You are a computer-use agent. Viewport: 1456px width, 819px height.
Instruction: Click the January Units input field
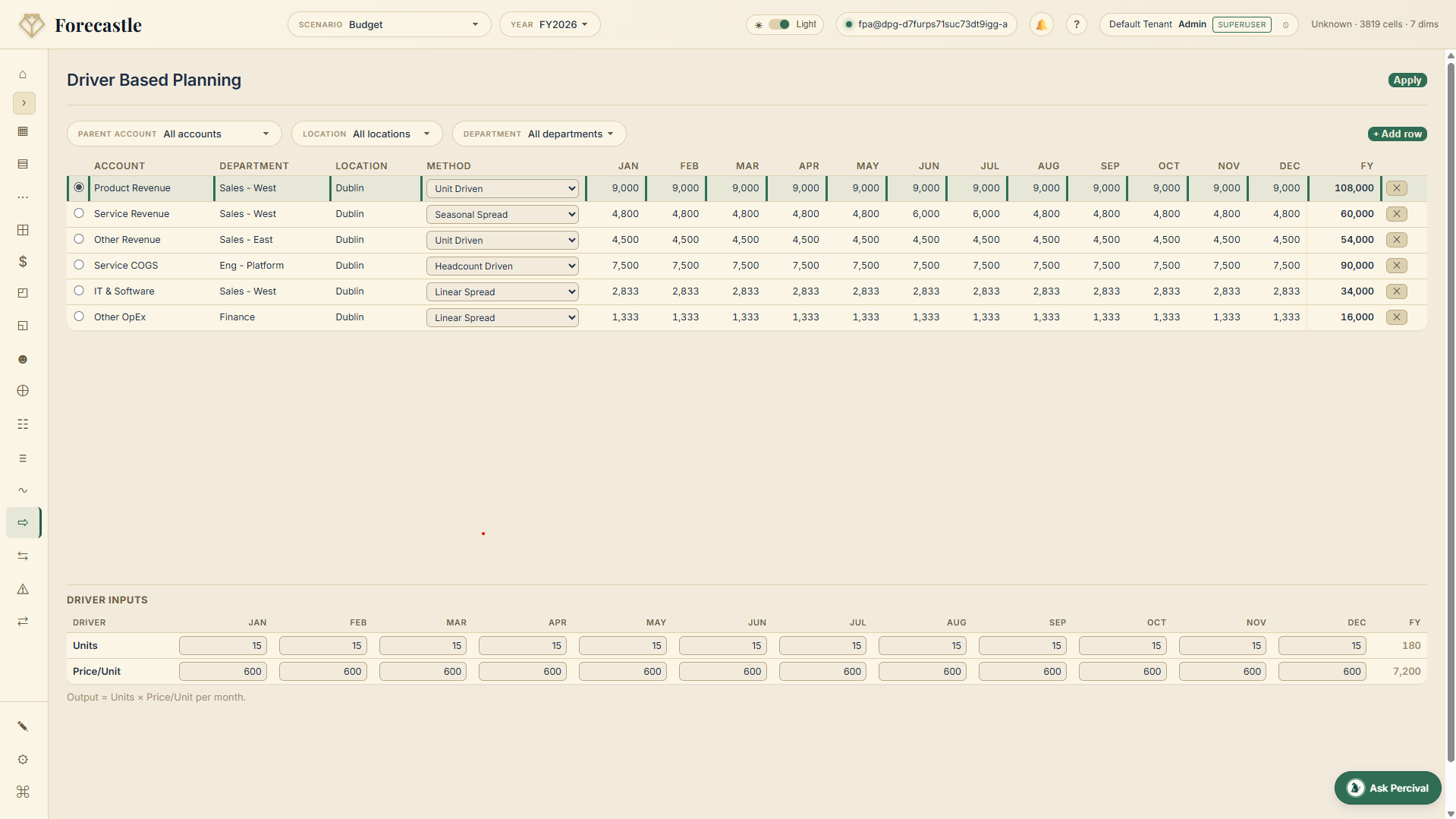222,645
